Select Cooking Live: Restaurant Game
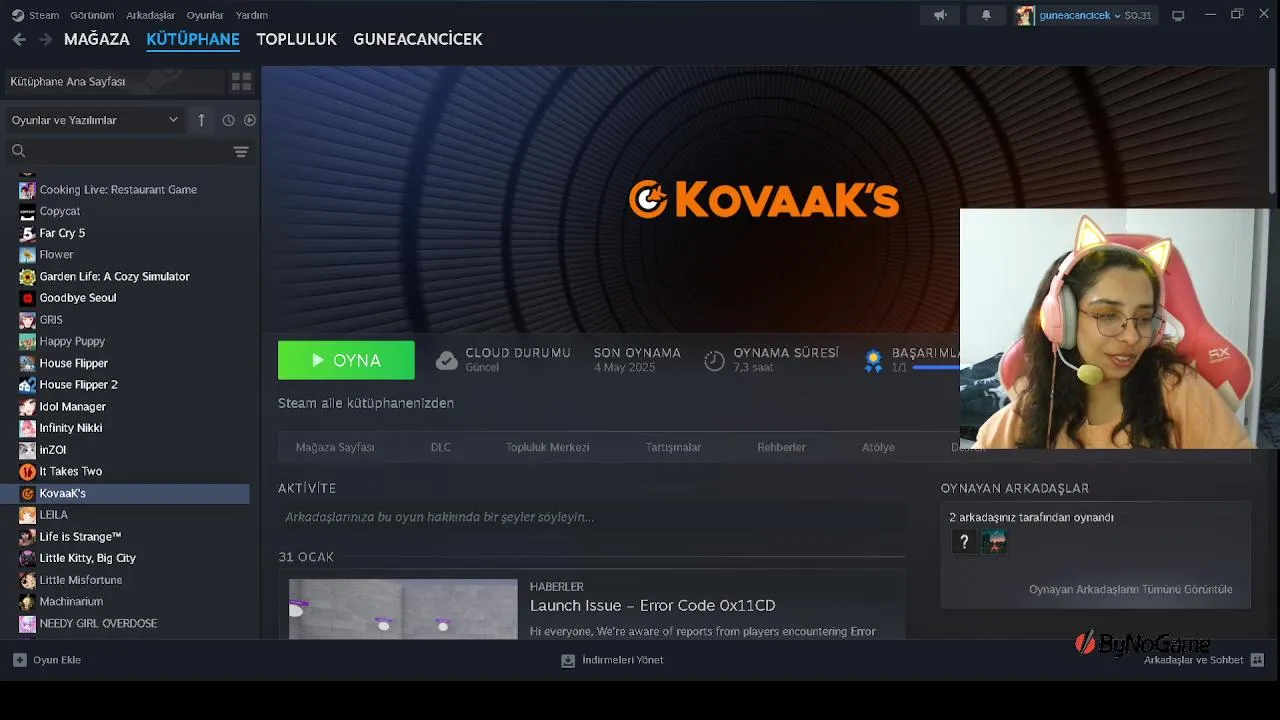The width and height of the screenshot is (1280, 720). [118, 190]
